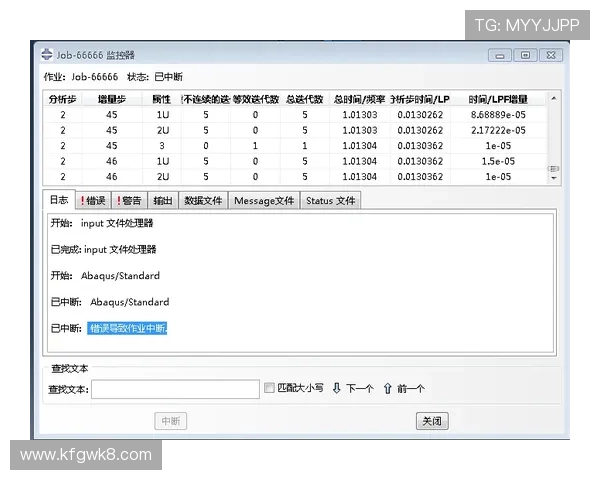Screen dimensions: 600x480
Task: Click the 增量步 column header
Action: click(x=112, y=100)
